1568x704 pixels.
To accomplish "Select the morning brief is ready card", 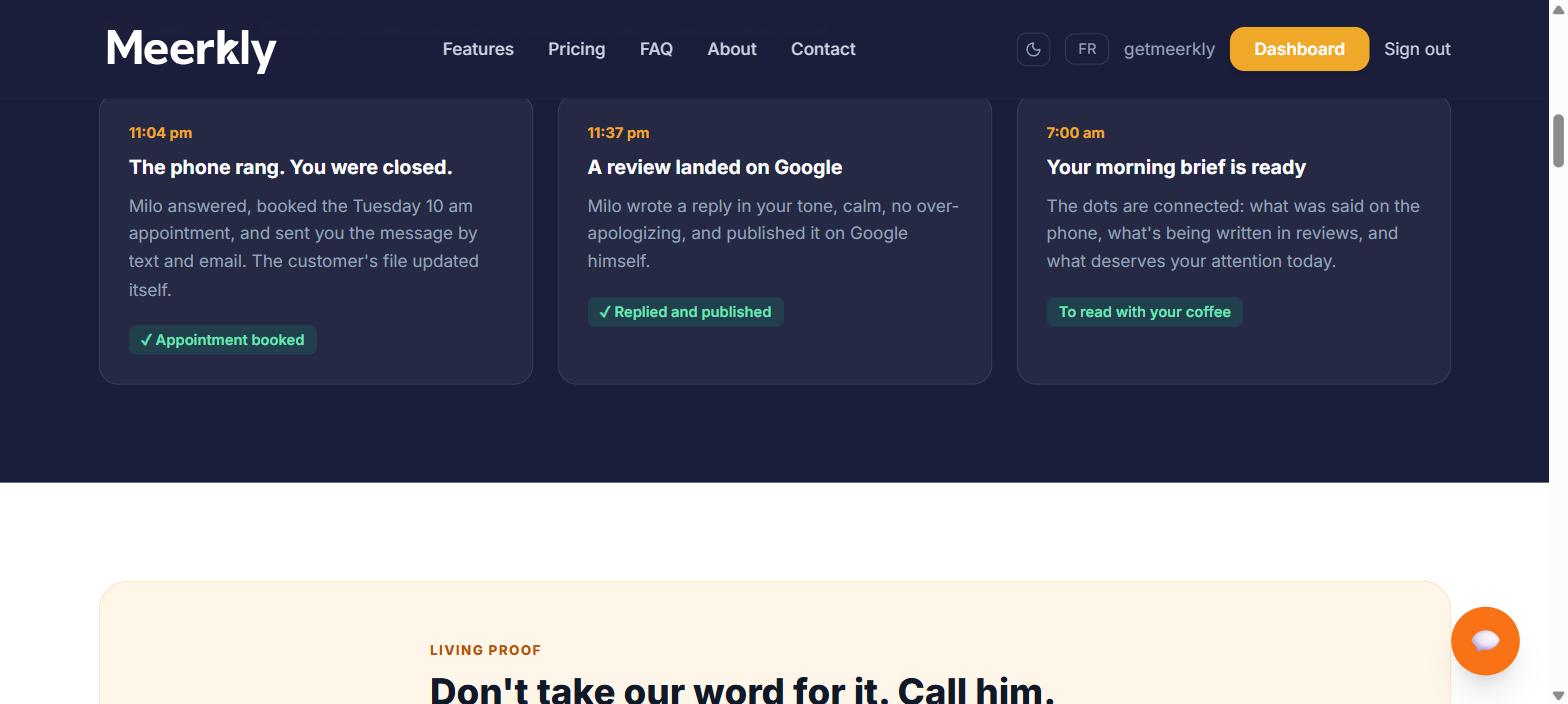I will 1233,240.
